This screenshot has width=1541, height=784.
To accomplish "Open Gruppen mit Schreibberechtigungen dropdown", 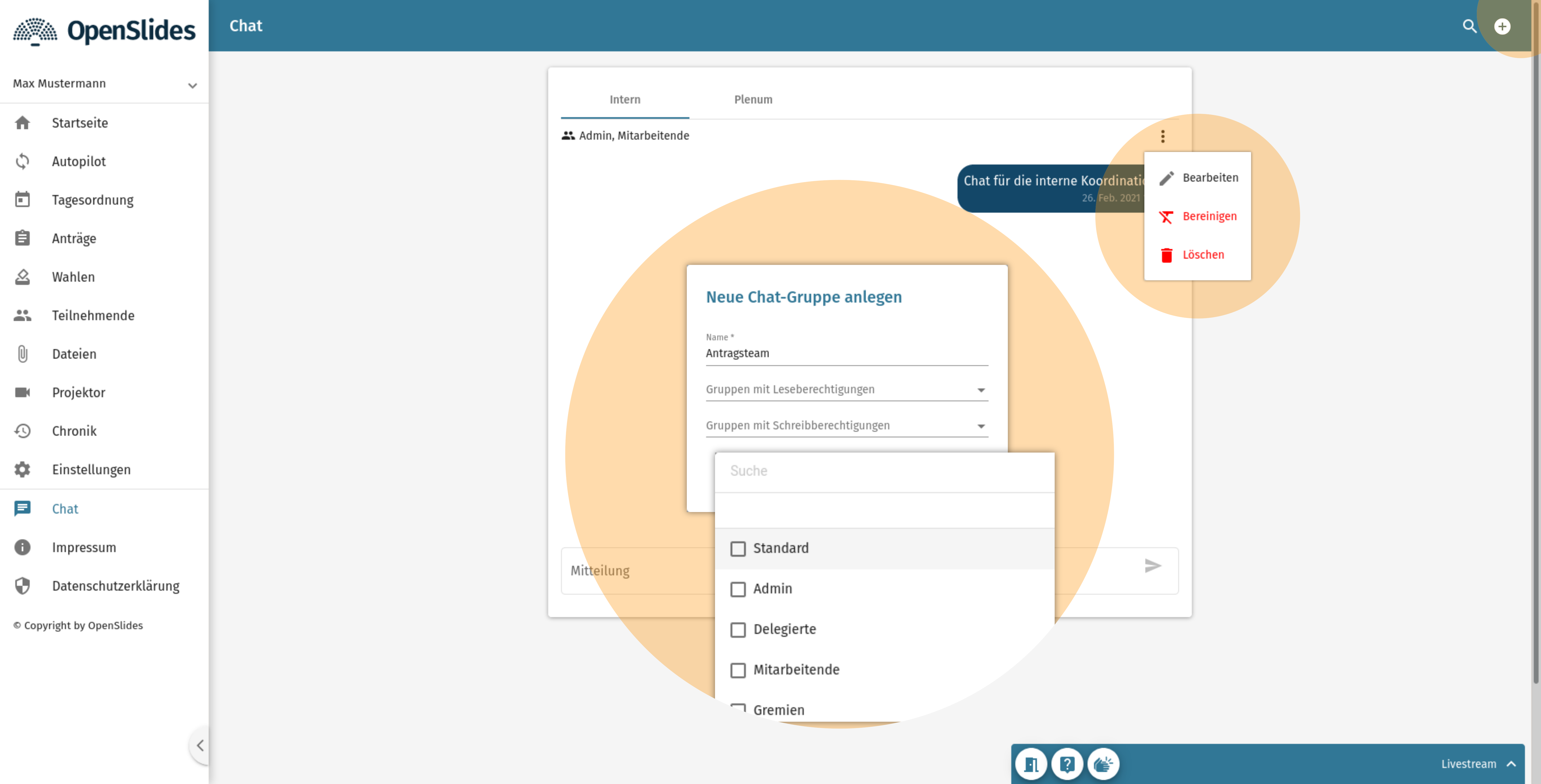I will tap(847, 425).
